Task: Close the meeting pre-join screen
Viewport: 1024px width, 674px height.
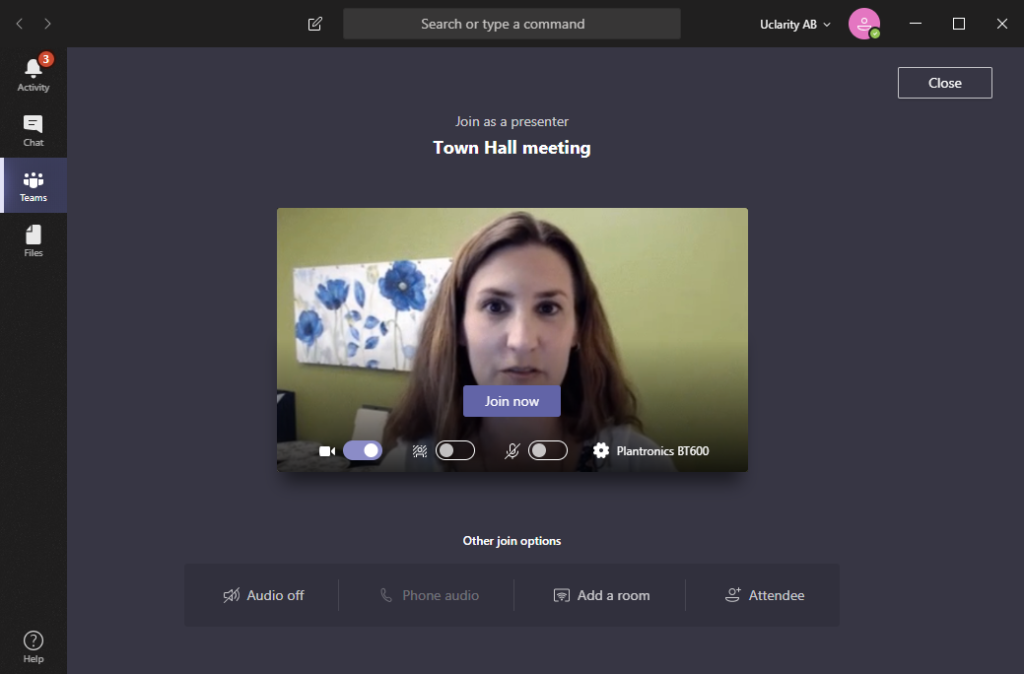Action: tap(945, 83)
